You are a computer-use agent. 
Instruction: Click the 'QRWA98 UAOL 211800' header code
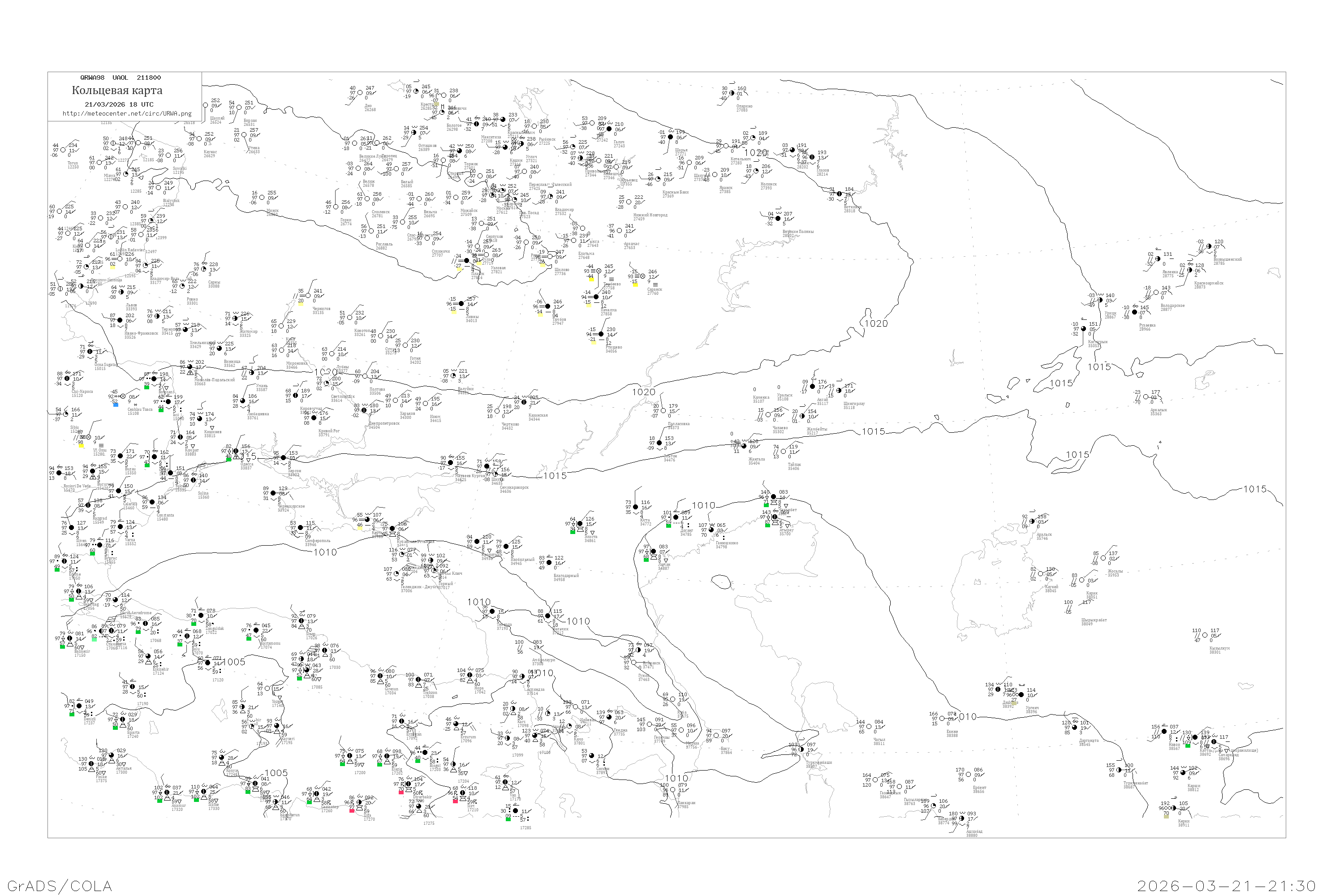pyautogui.click(x=121, y=78)
